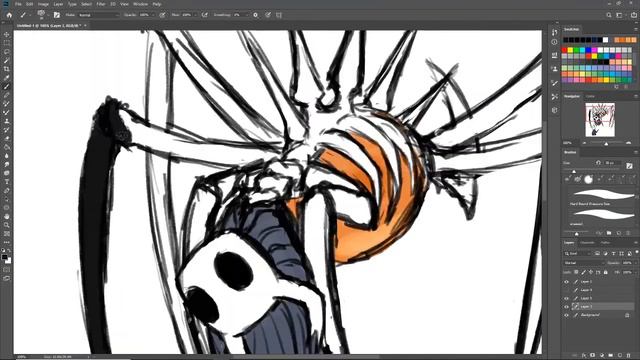Screen dimensions: 640x360
Task: Open the Smoothing value dropdown
Action: tap(247, 15)
